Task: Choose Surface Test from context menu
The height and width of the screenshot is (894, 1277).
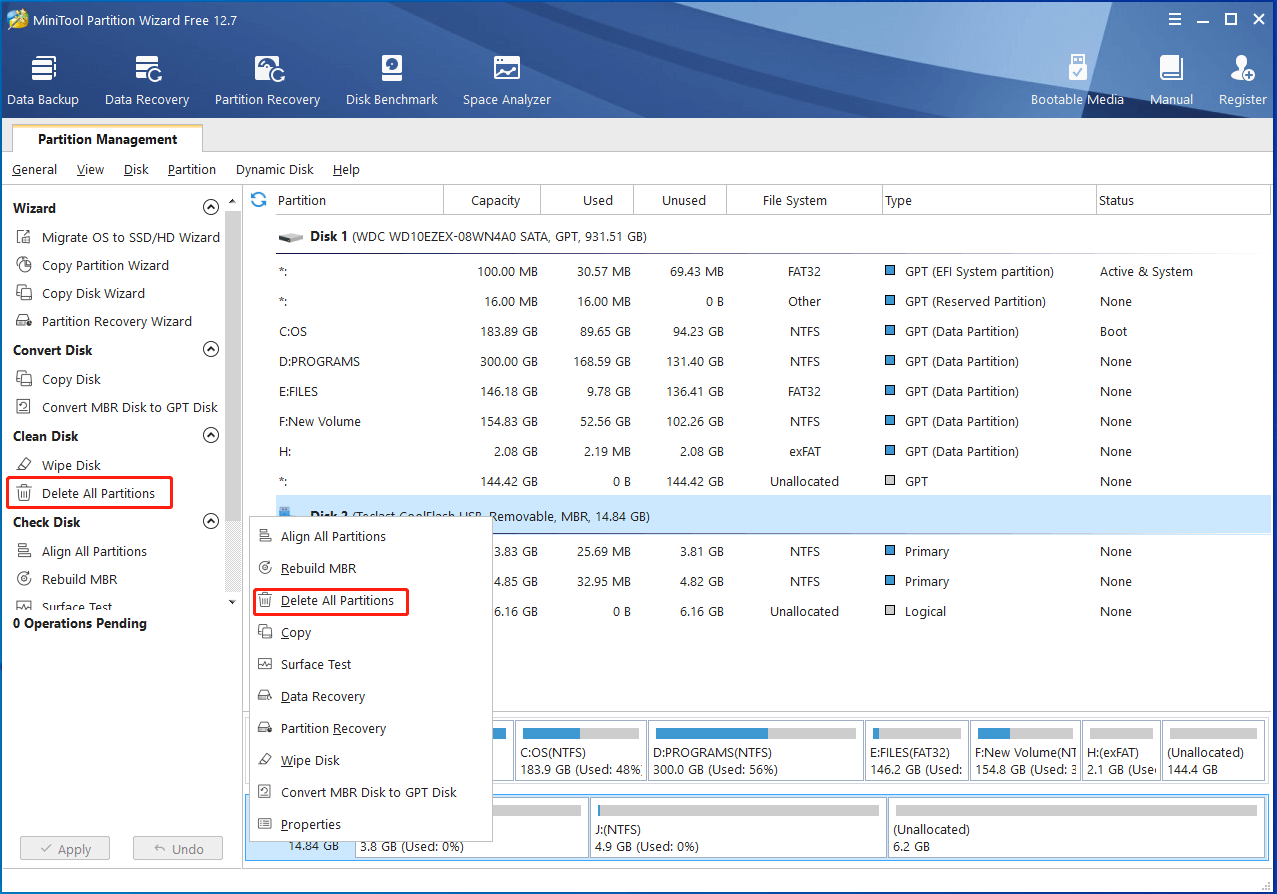Action: point(370,664)
